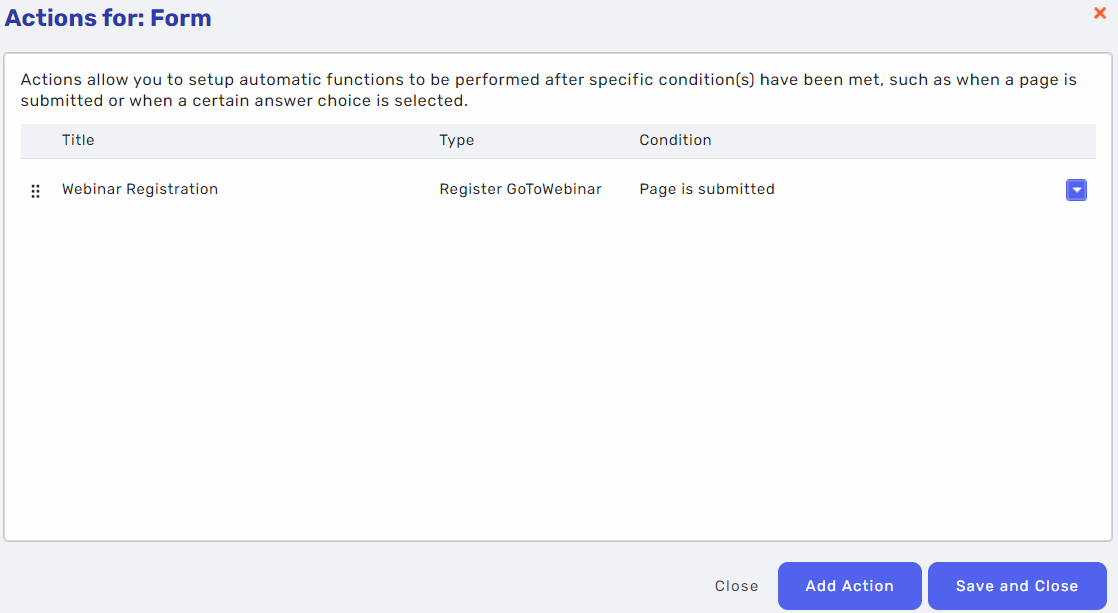The height and width of the screenshot is (613, 1118).
Task: Click the Close text link
Action: pyautogui.click(x=737, y=586)
